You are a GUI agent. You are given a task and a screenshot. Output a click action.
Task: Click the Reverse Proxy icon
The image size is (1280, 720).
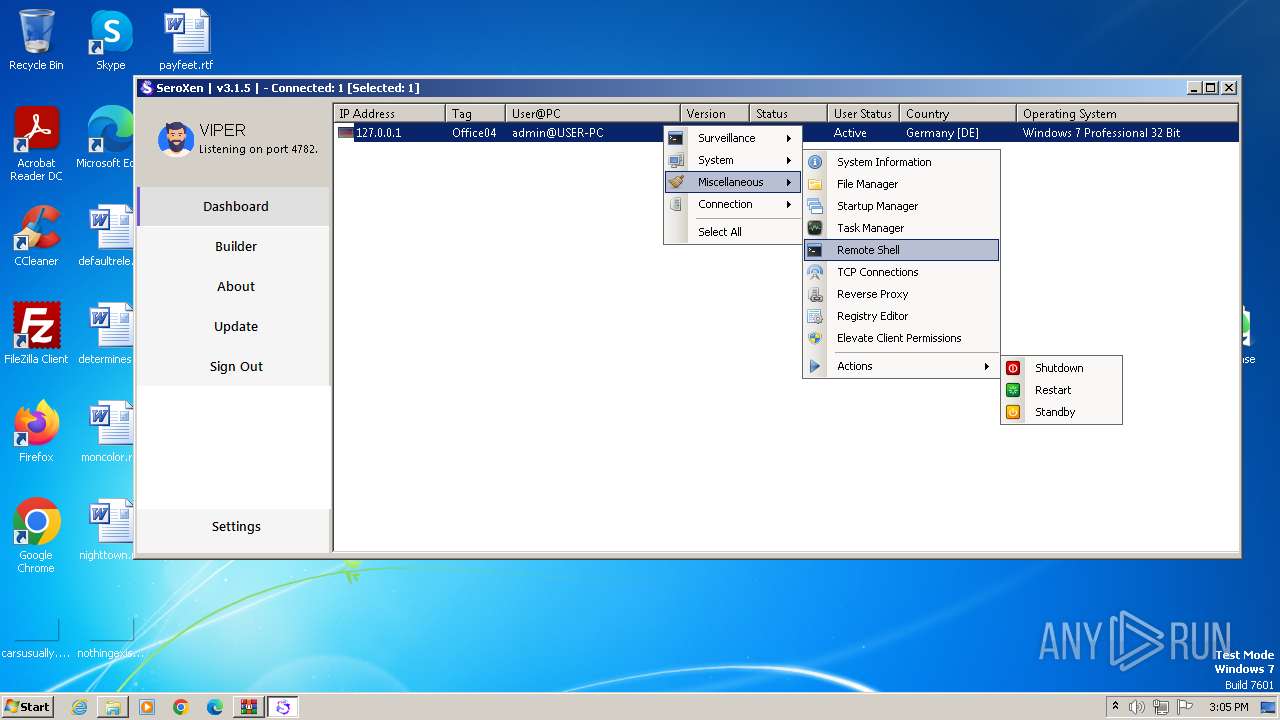815,294
